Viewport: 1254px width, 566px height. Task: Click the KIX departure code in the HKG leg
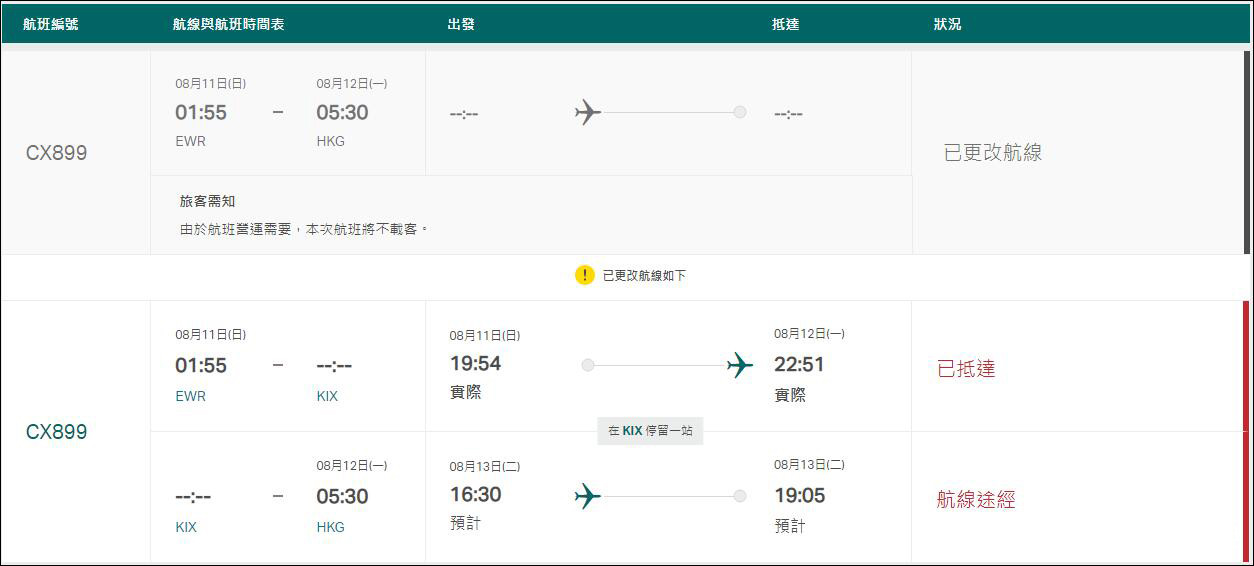click(186, 527)
